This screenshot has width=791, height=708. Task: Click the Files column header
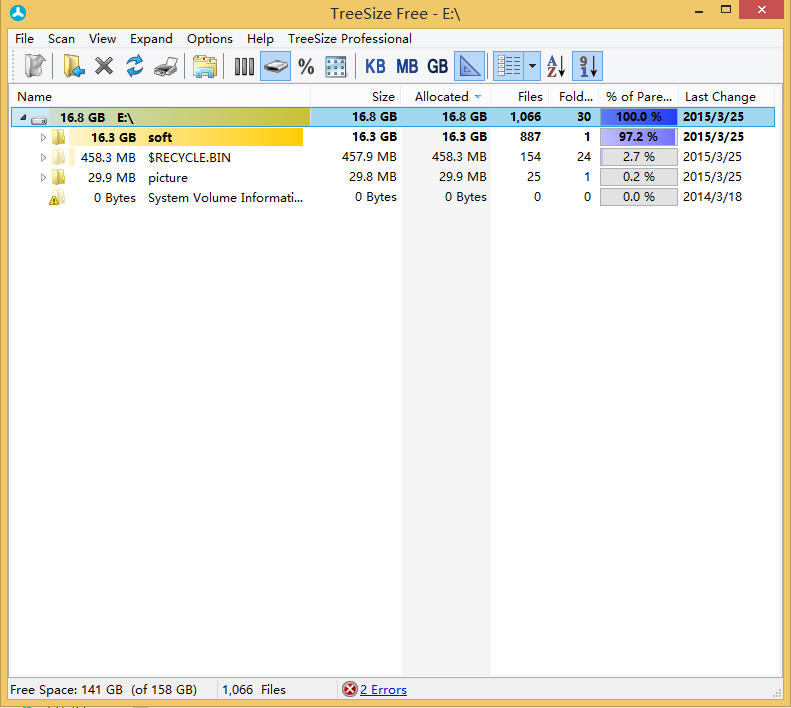click(x=520, y=96)
